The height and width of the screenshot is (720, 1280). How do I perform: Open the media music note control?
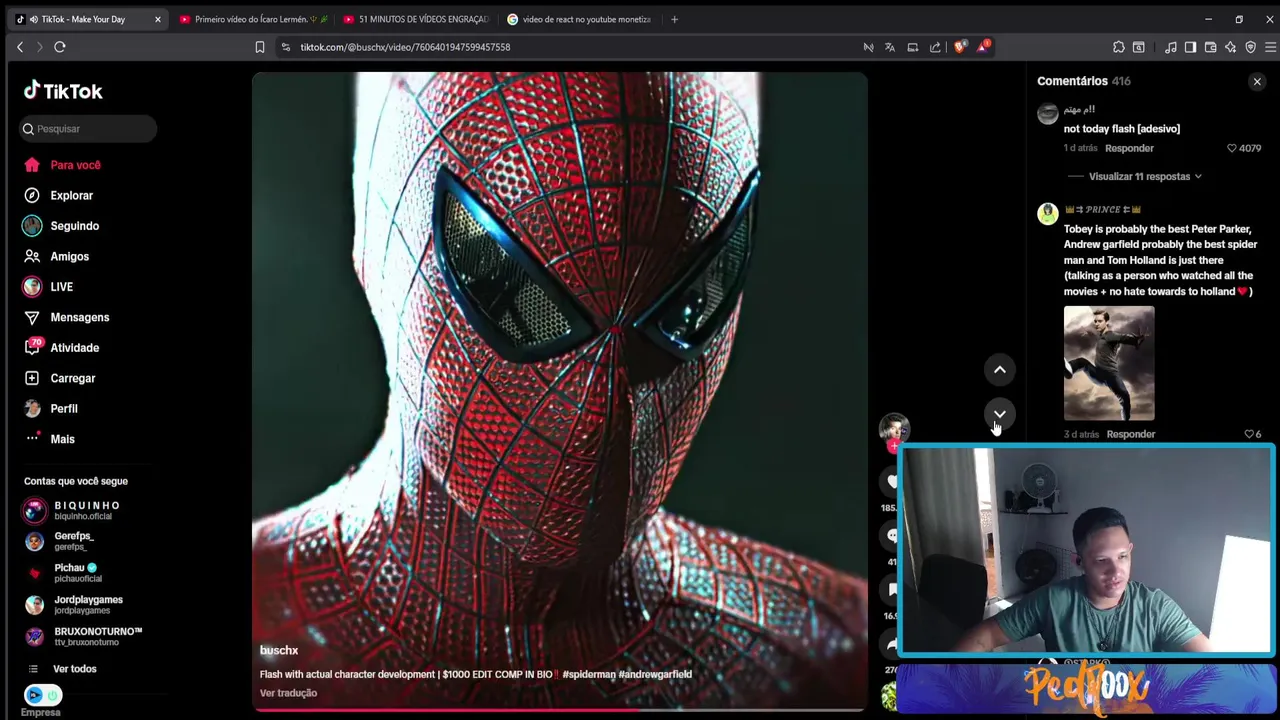tap(1171, 47)
